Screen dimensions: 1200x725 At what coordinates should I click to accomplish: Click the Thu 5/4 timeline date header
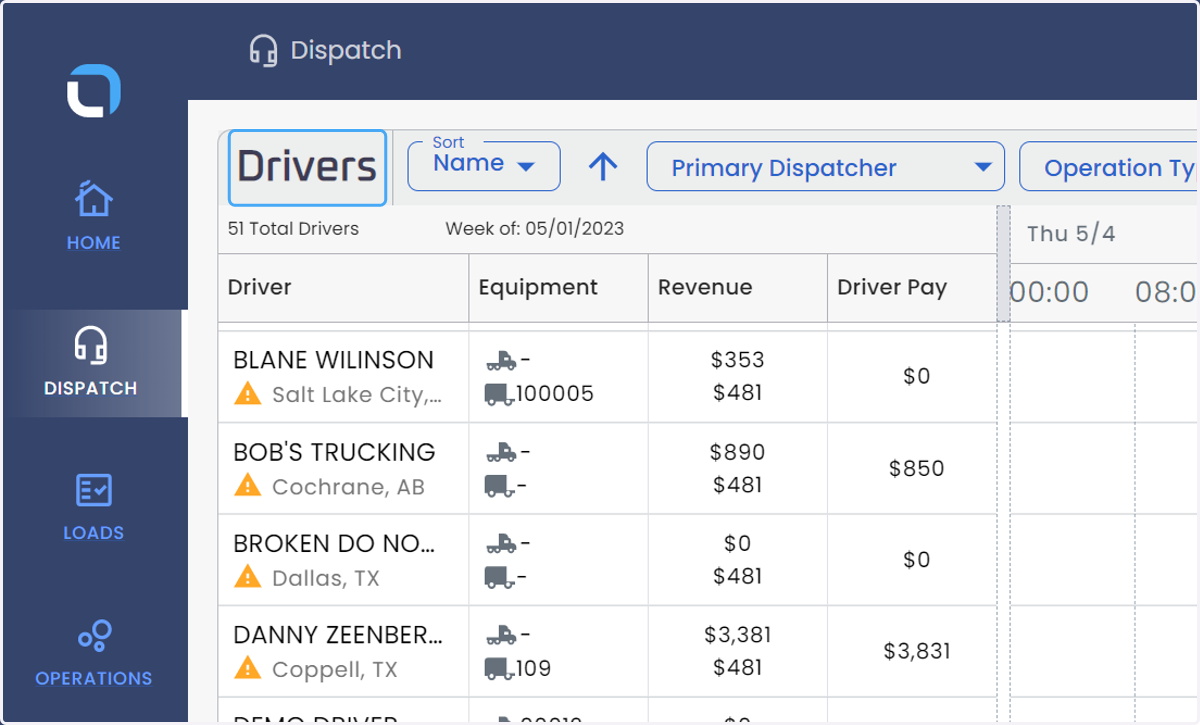(x=1071, y=234)
